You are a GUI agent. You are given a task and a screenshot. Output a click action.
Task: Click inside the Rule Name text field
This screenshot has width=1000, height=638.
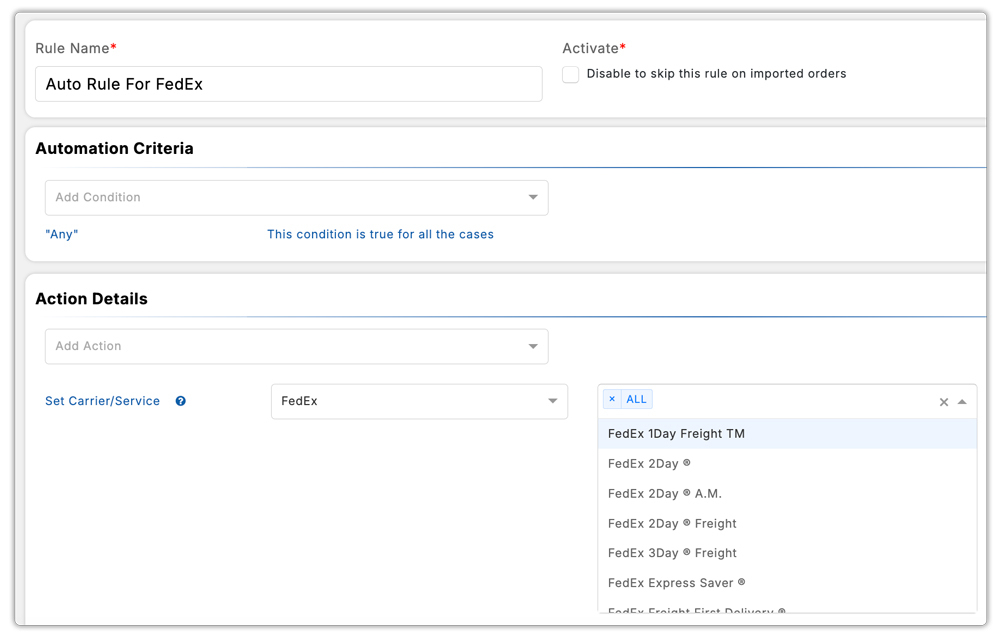(x=290, y=84)
